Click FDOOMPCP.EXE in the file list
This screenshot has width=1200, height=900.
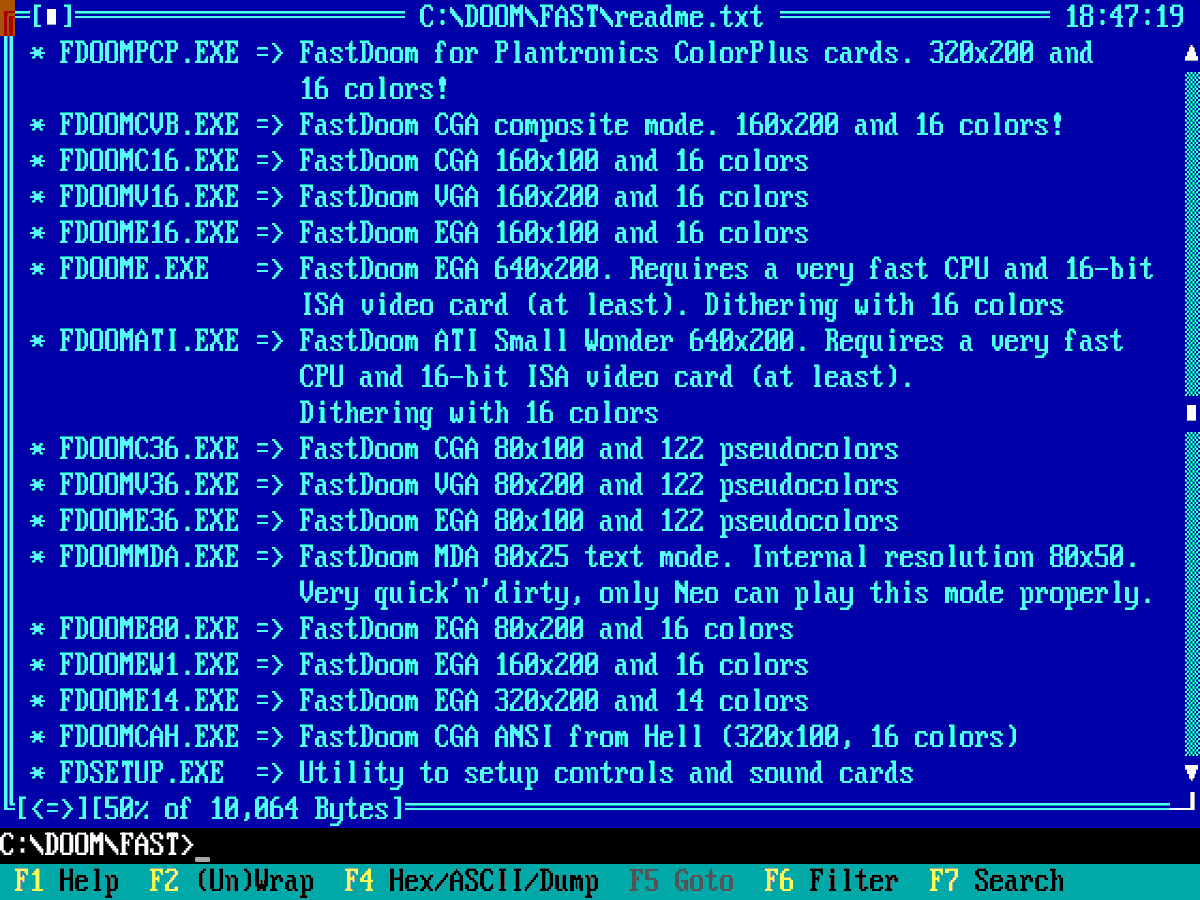[150, 52]
